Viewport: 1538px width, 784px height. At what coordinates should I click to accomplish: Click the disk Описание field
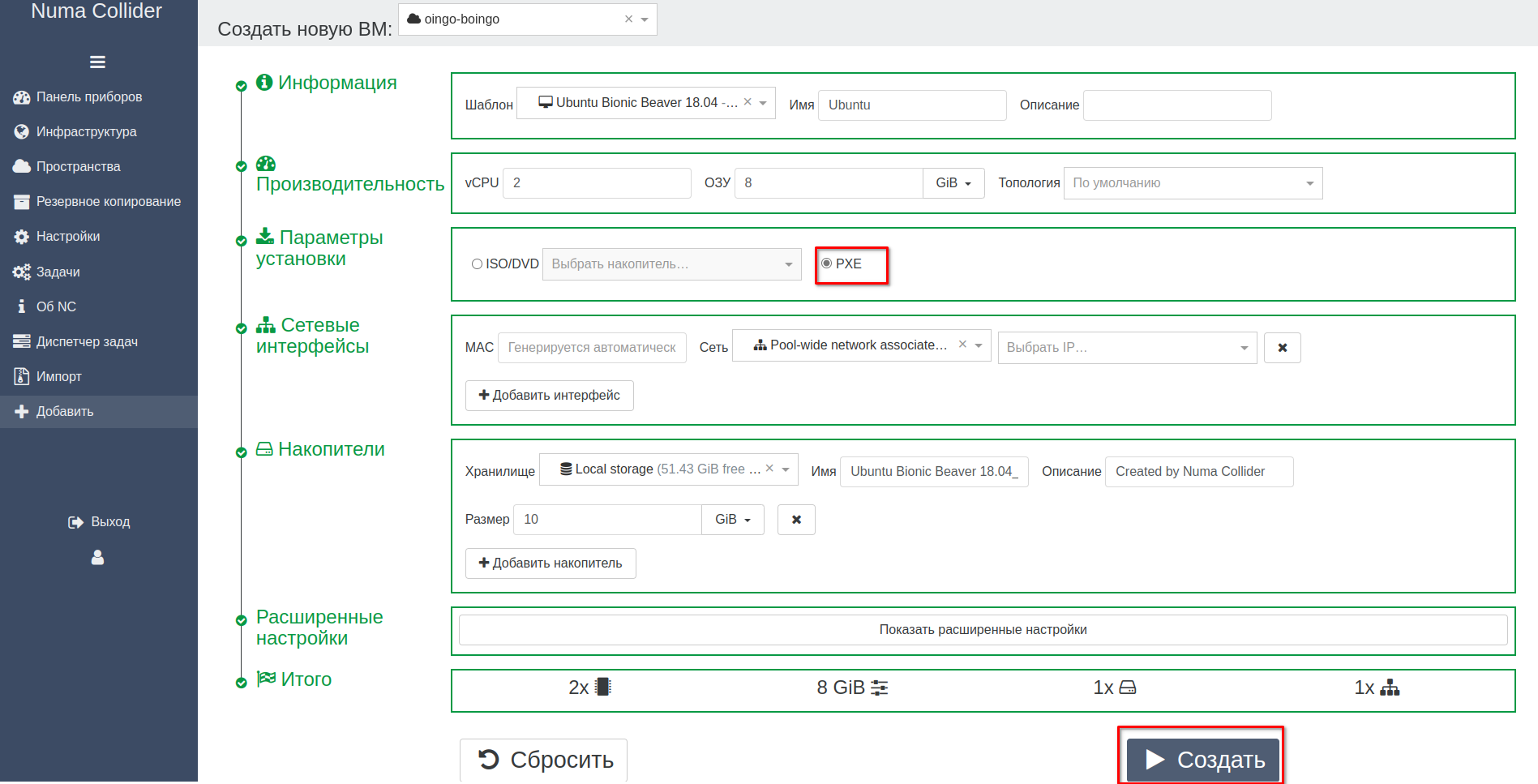point(1199,472)
